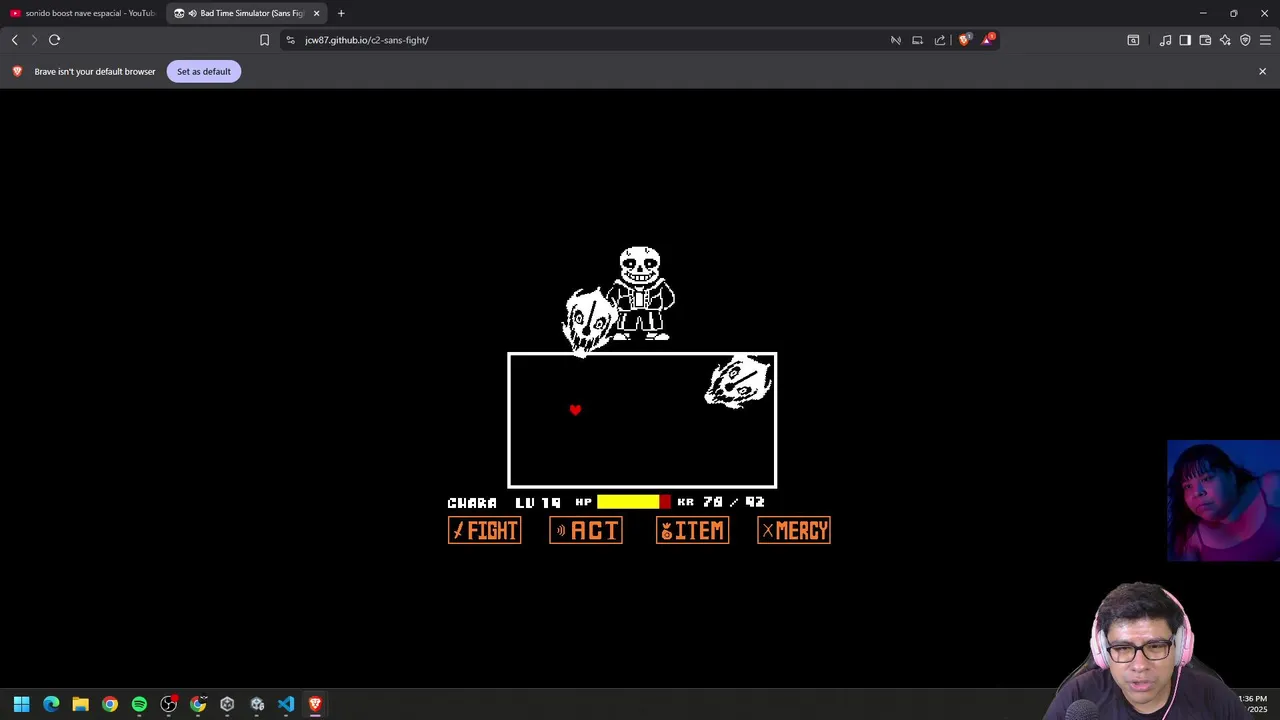The height and width of the screenshot is (720, 1280).
Task: Go back to the previous page
Action: click(x=15, y=40)
